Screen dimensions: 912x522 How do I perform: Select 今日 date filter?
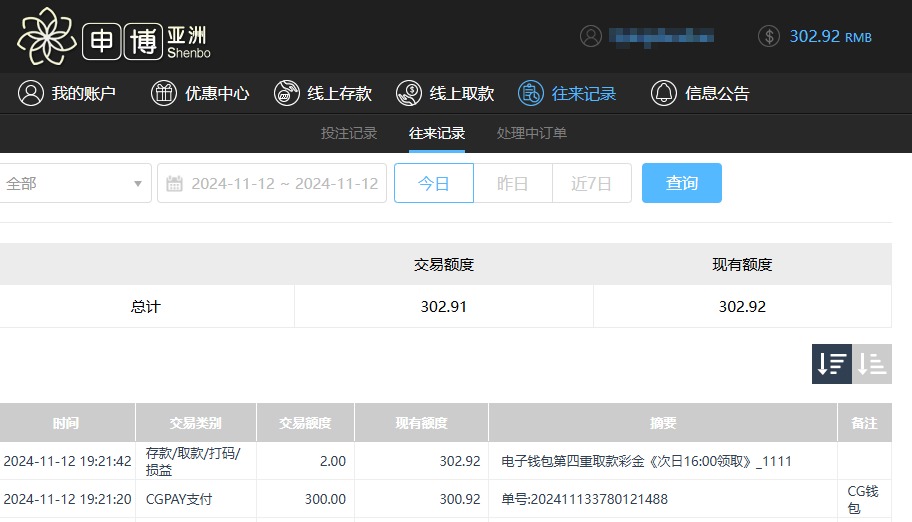pyautogui.click(x=434, y=183)
